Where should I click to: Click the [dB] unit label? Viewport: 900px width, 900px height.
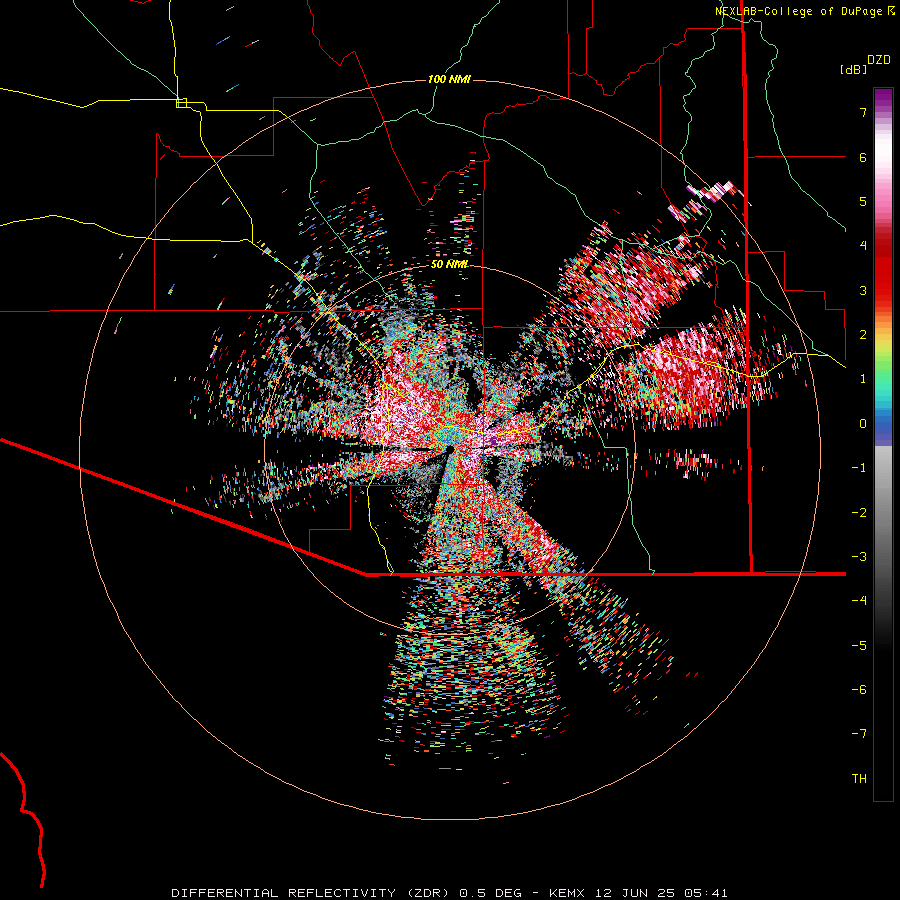pos(853,70)
